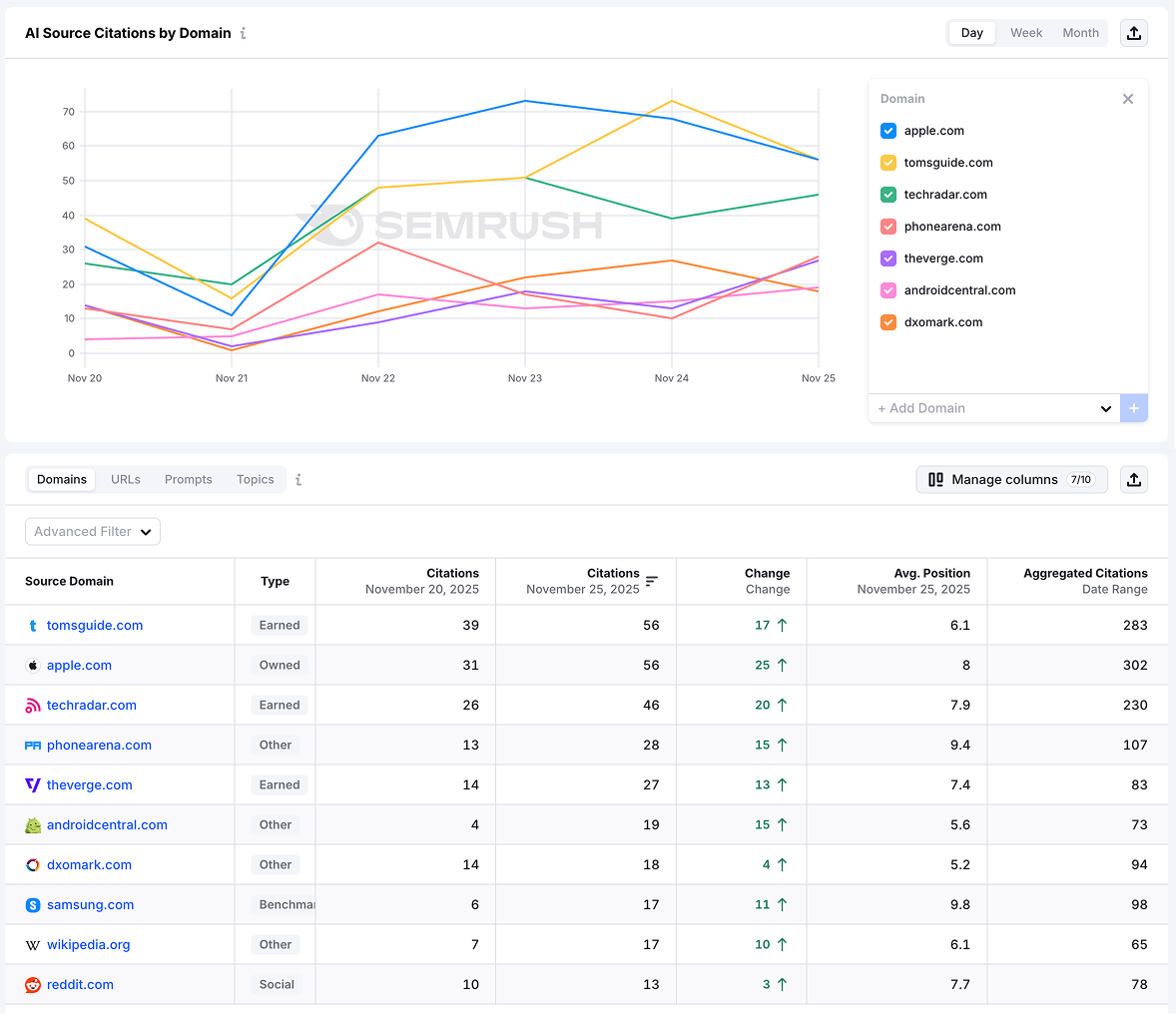1176x1014 pixels.
Task: Click the Reddit icon in the table
Action: (33, 984)
